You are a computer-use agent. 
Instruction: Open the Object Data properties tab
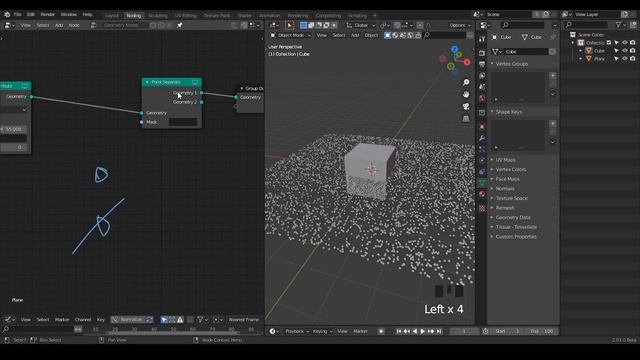click(x=482, y=183)
